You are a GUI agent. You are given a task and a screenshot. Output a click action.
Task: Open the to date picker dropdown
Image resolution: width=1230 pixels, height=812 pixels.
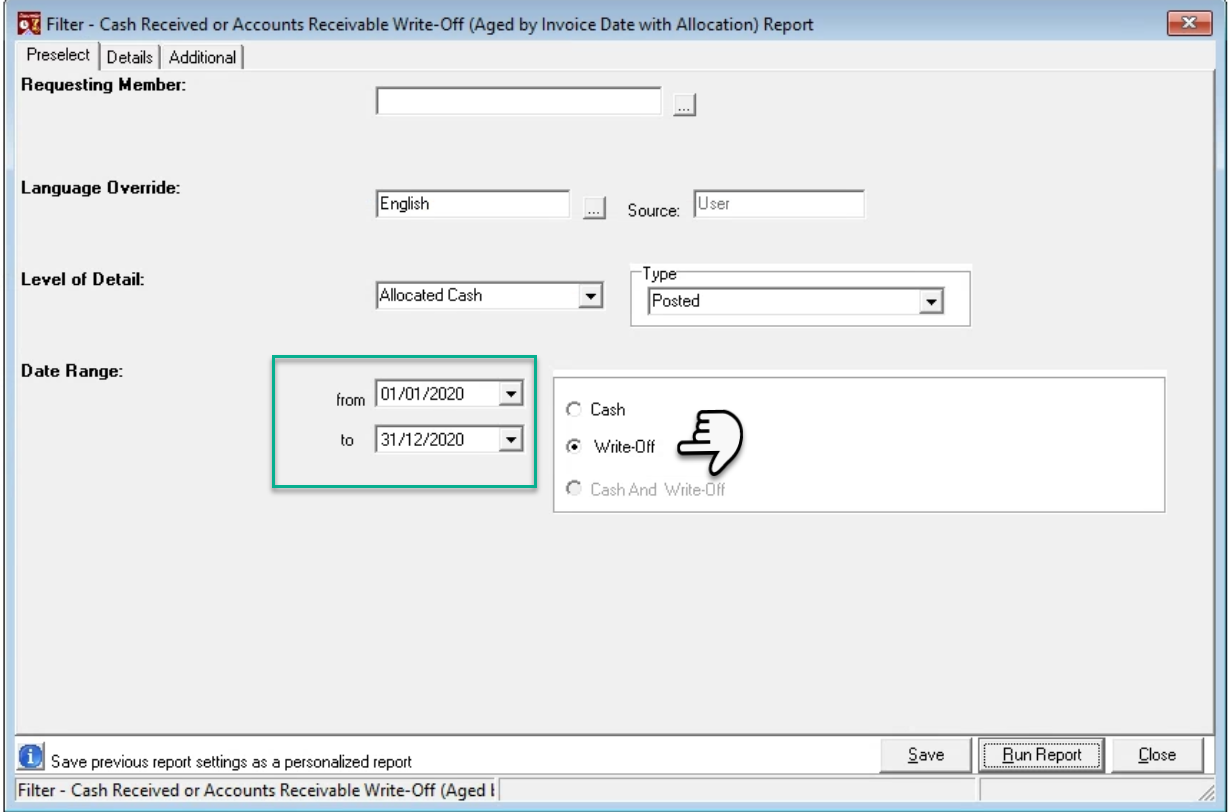click(x=511, y=439)
